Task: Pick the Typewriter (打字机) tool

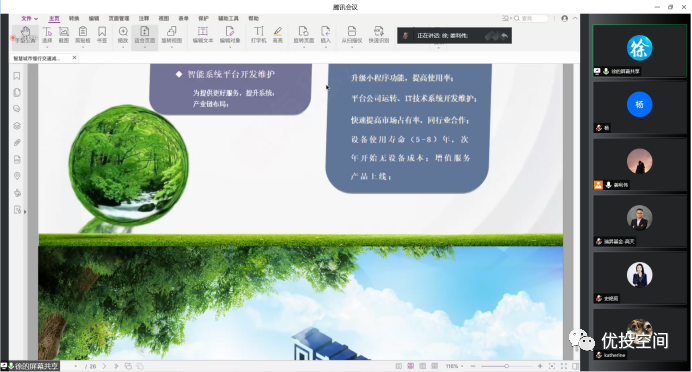Action: tap(259, 34)
